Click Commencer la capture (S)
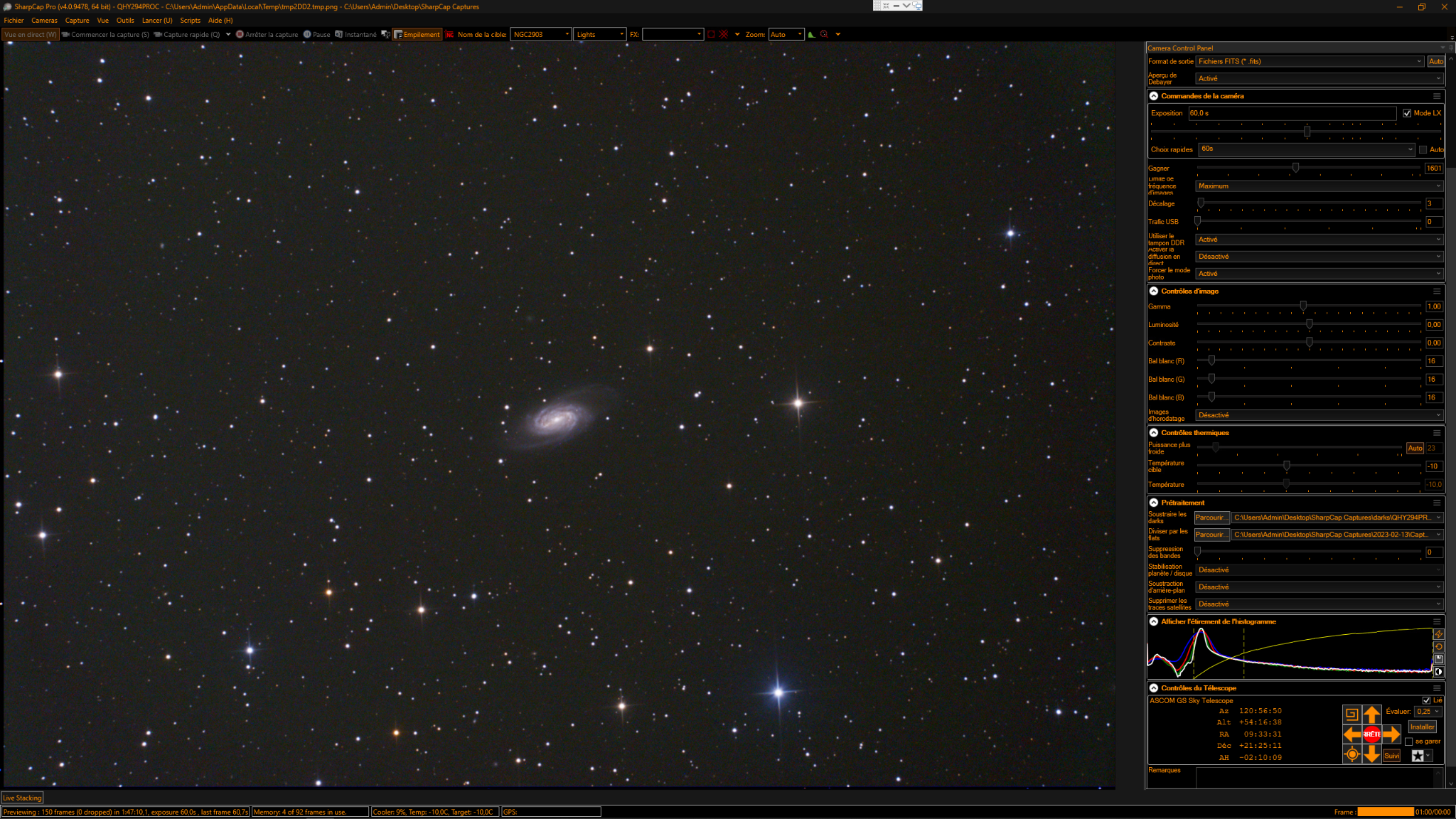1456x819 pixels. 105,34
